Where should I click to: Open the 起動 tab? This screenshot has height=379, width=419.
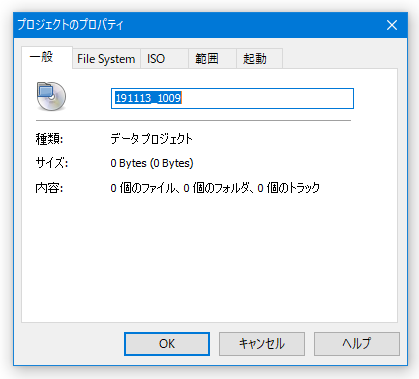tap(260, 59)
